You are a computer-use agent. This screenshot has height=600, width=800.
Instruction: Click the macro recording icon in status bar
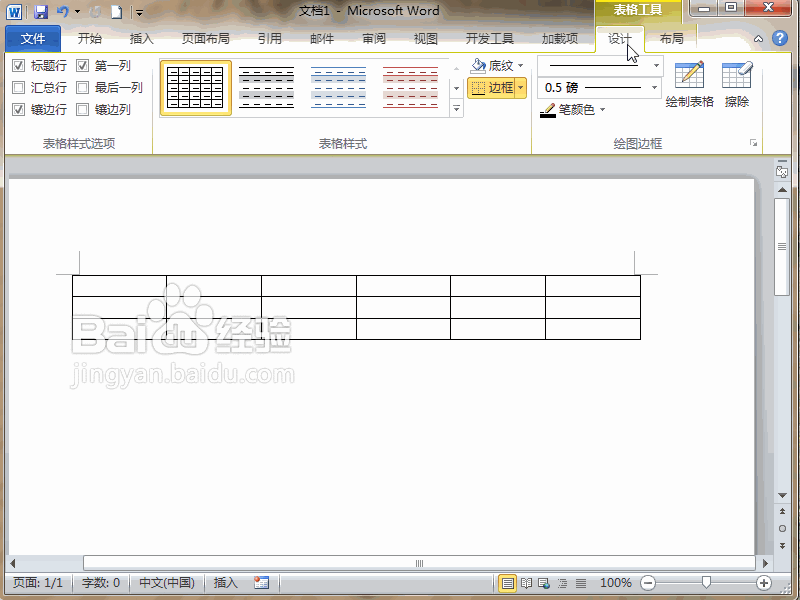tap(261, 583)
